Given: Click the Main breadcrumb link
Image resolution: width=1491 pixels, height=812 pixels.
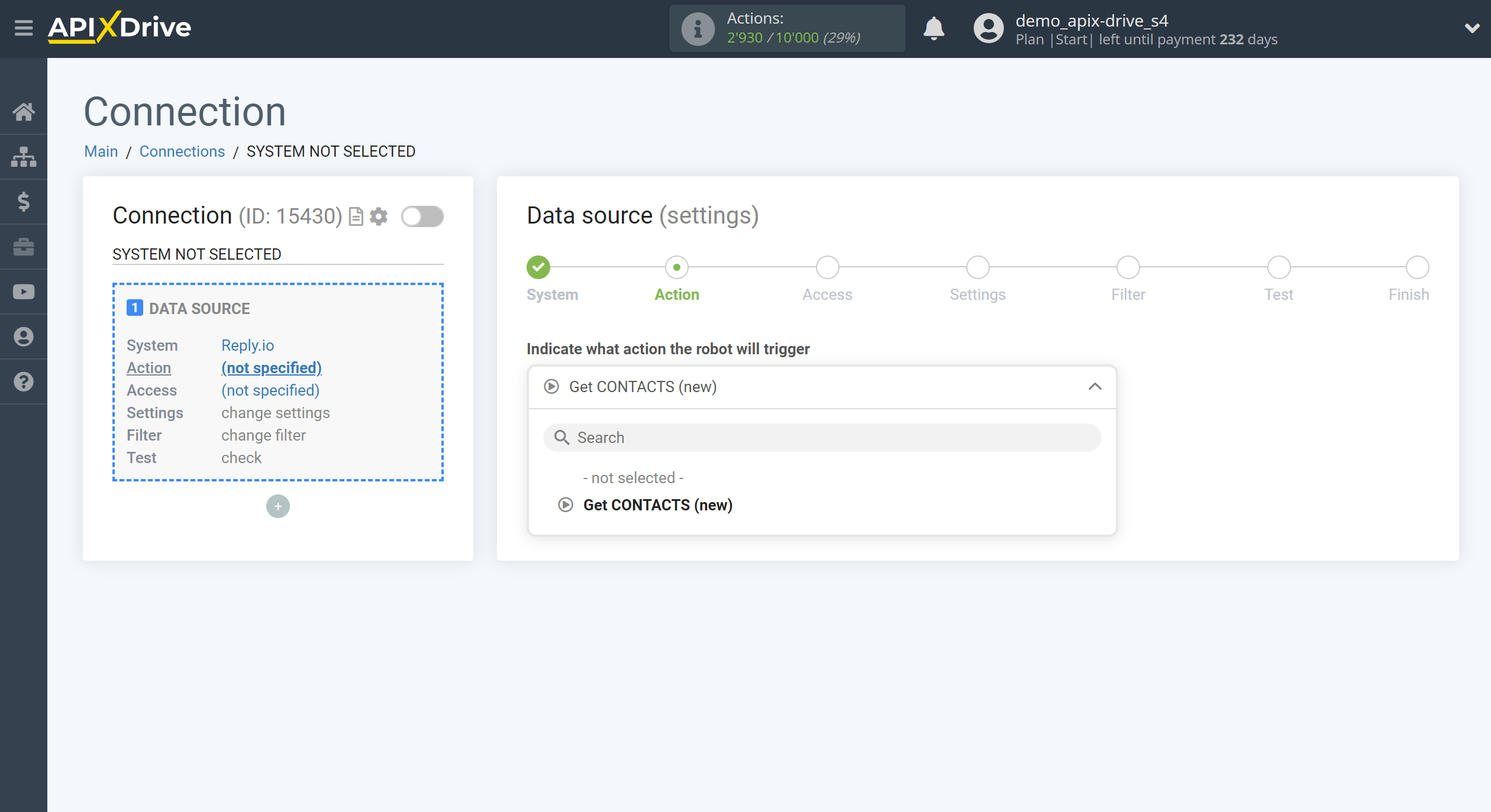Looking at the screenshot, I should [100, 152].
